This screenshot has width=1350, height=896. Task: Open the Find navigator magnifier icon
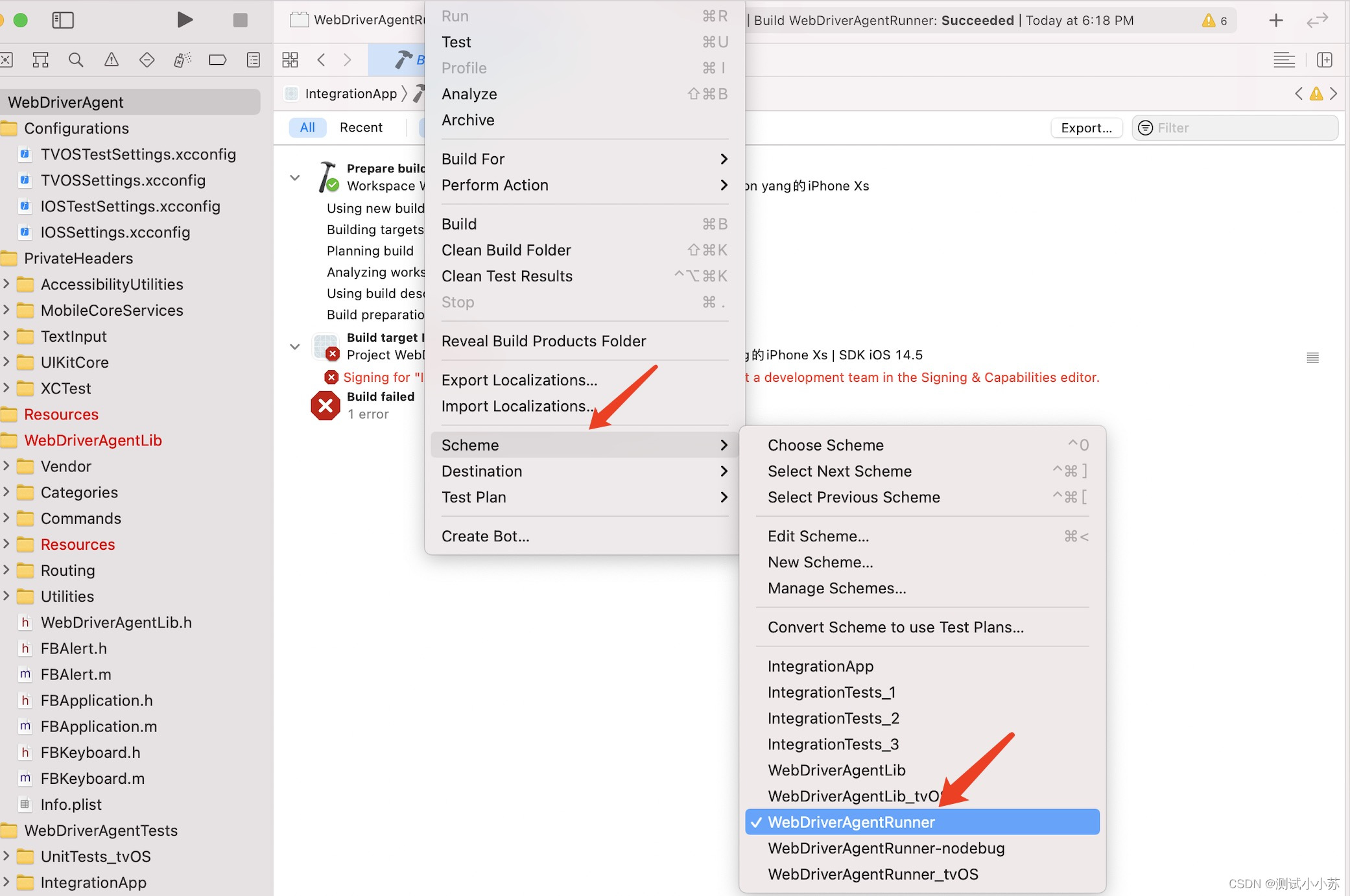pyautogui.click(x=76, y=60)
